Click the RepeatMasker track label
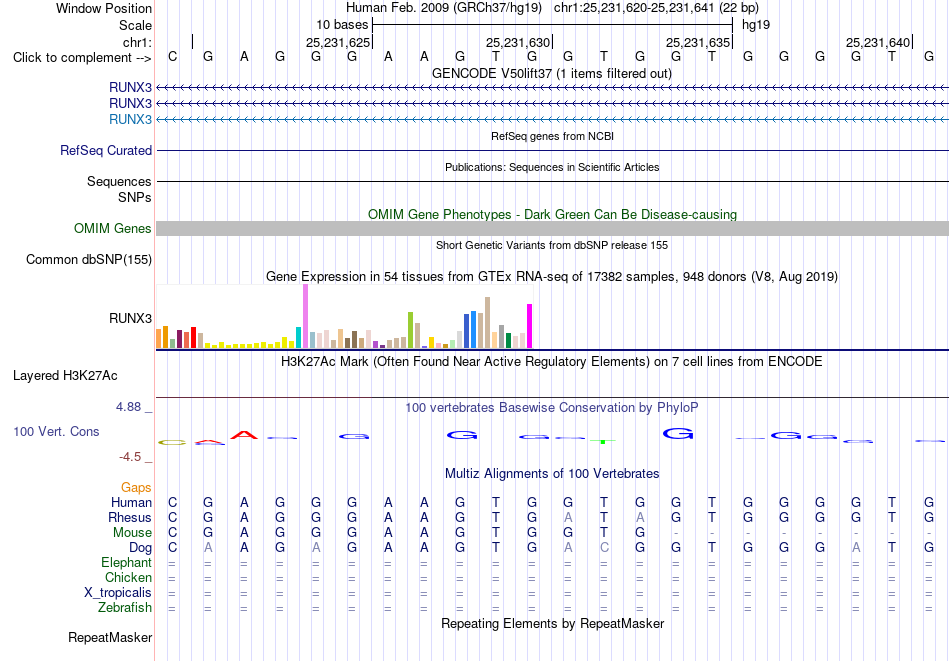Screen dimensions: 950x661 click(x=110, y=637)
